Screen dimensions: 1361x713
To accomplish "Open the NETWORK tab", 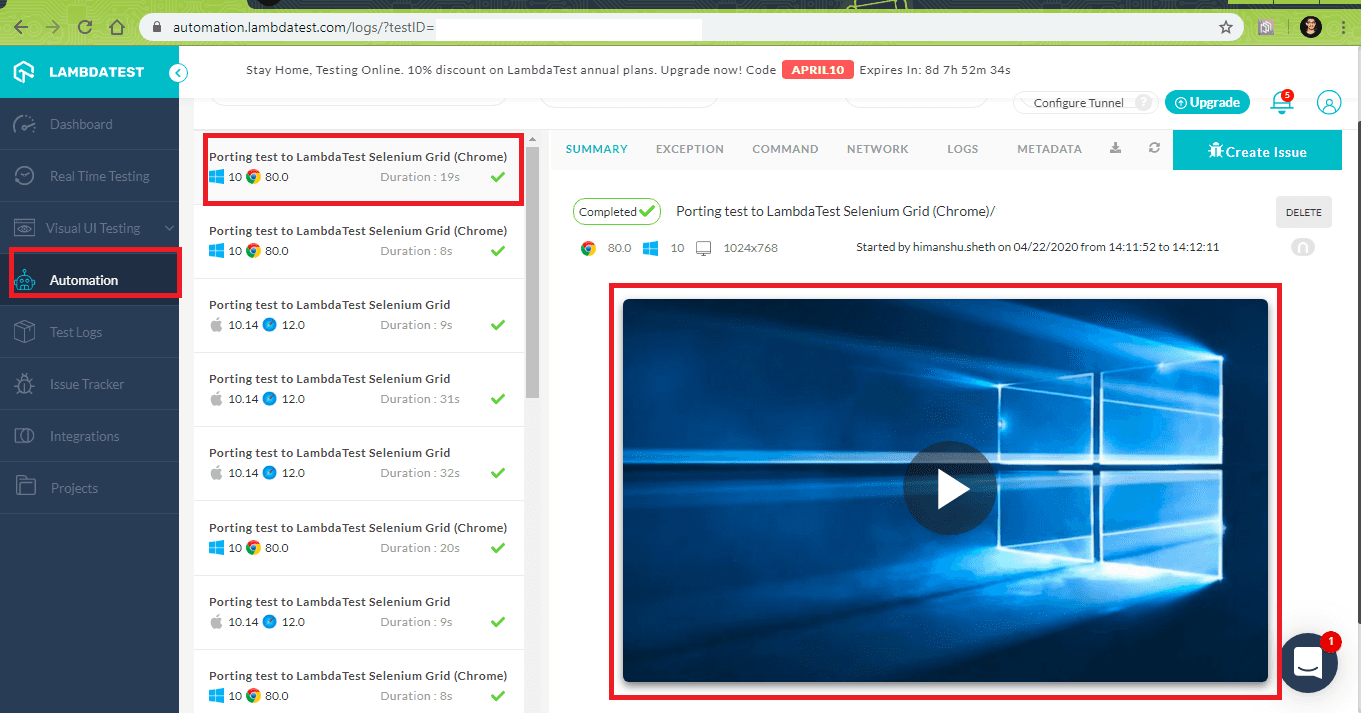I will click(x=877, y=148).
